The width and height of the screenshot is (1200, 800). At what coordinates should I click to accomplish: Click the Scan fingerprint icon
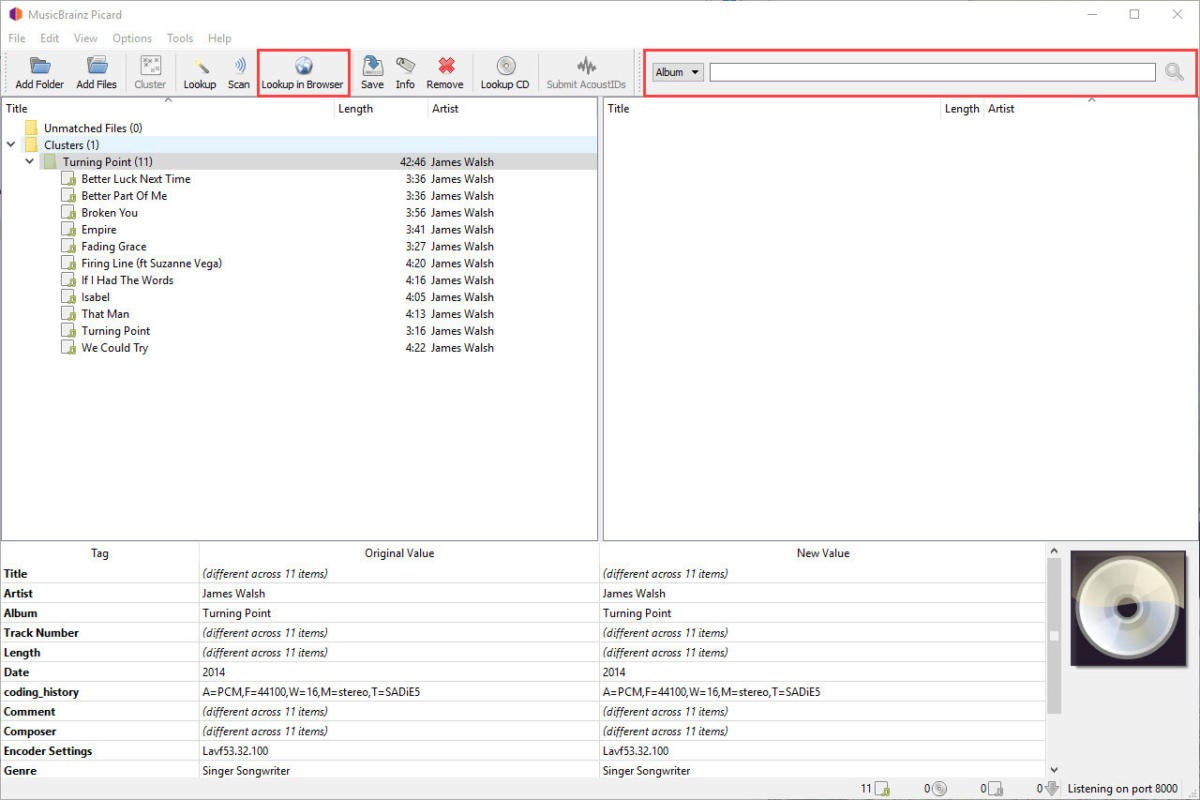tap(239, 66)
